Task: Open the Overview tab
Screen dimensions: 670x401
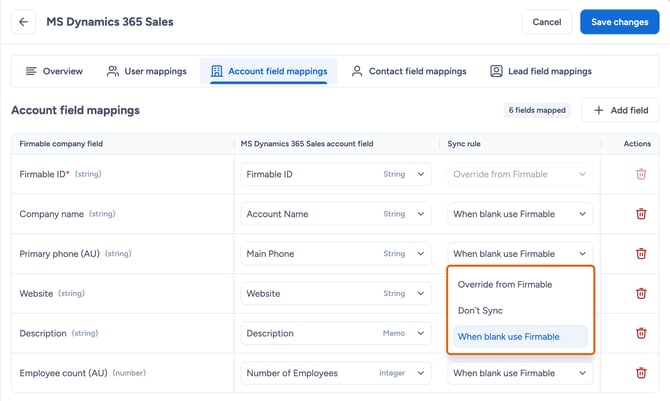Action: pos(54,71)
